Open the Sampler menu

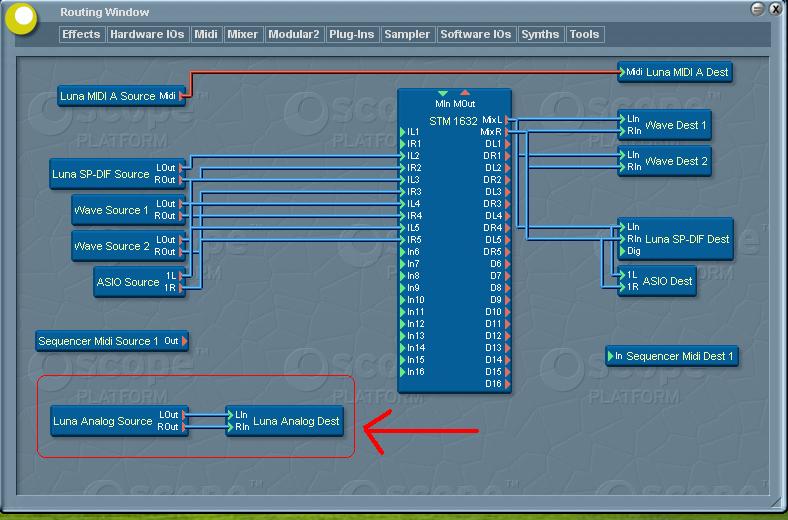[x=407, y=34]
